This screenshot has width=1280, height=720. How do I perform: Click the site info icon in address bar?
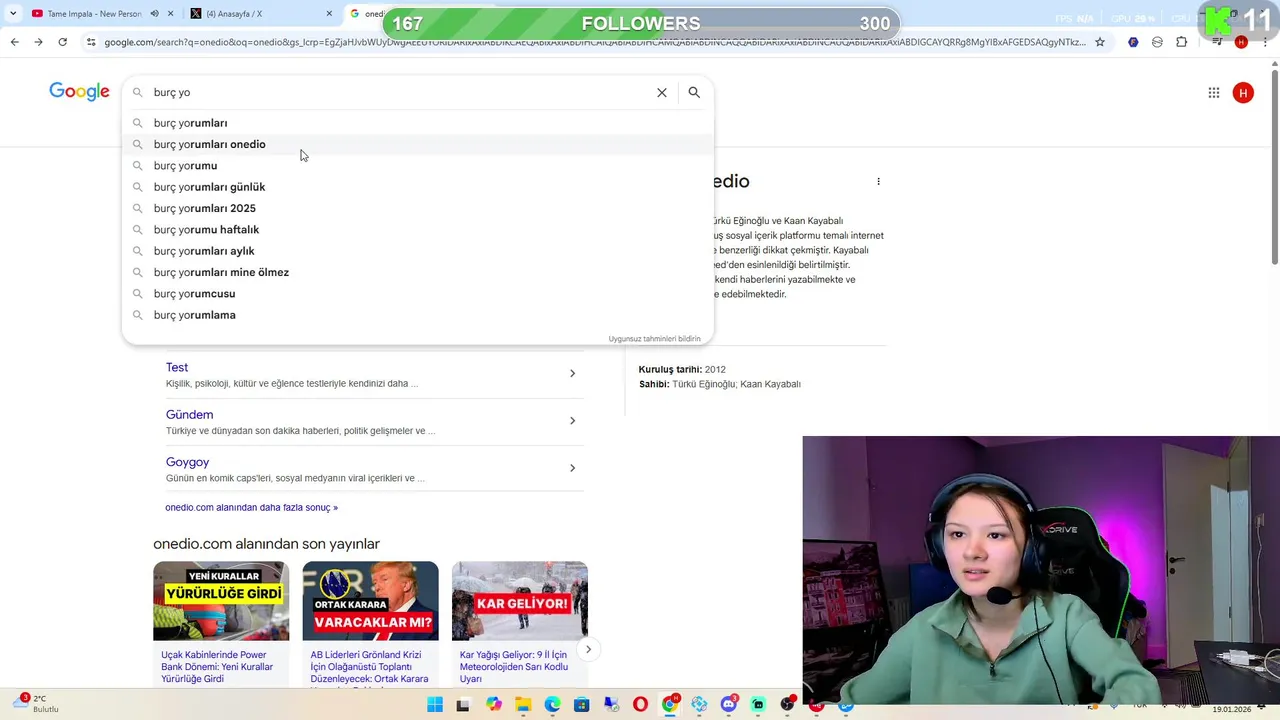pos(91,42)
